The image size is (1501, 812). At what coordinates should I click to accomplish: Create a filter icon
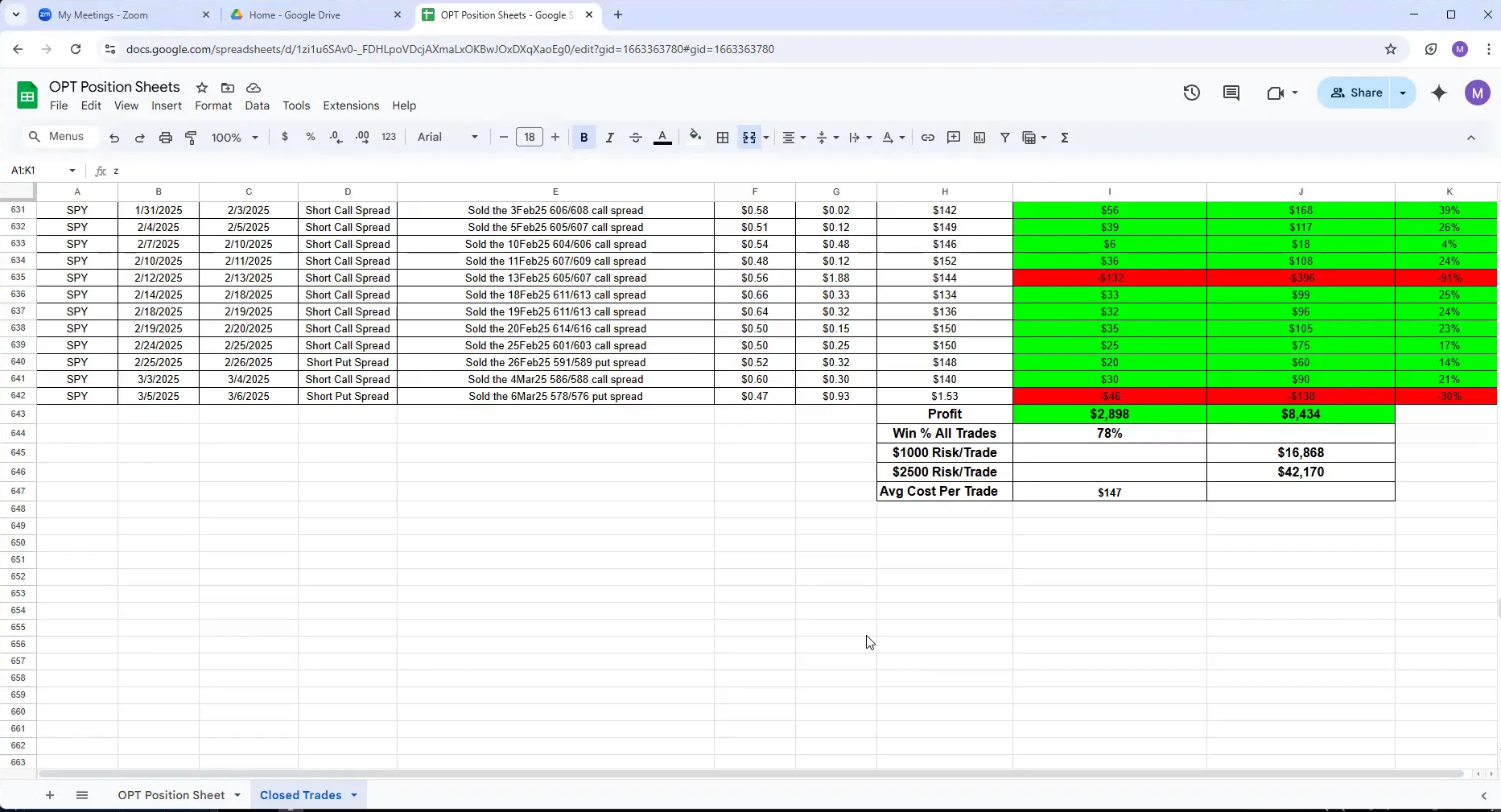pyautogui.click(x=1005, y=138)
